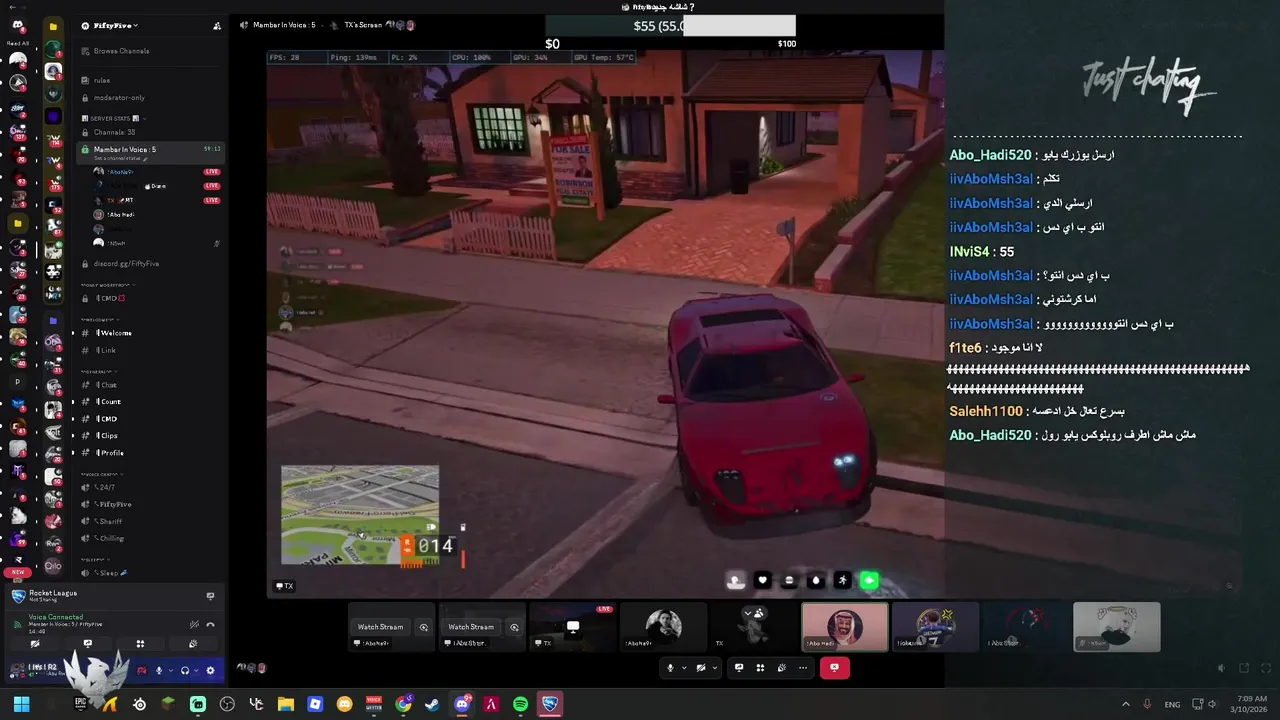Open more options ellipsis in call bar

coord(803,668)
